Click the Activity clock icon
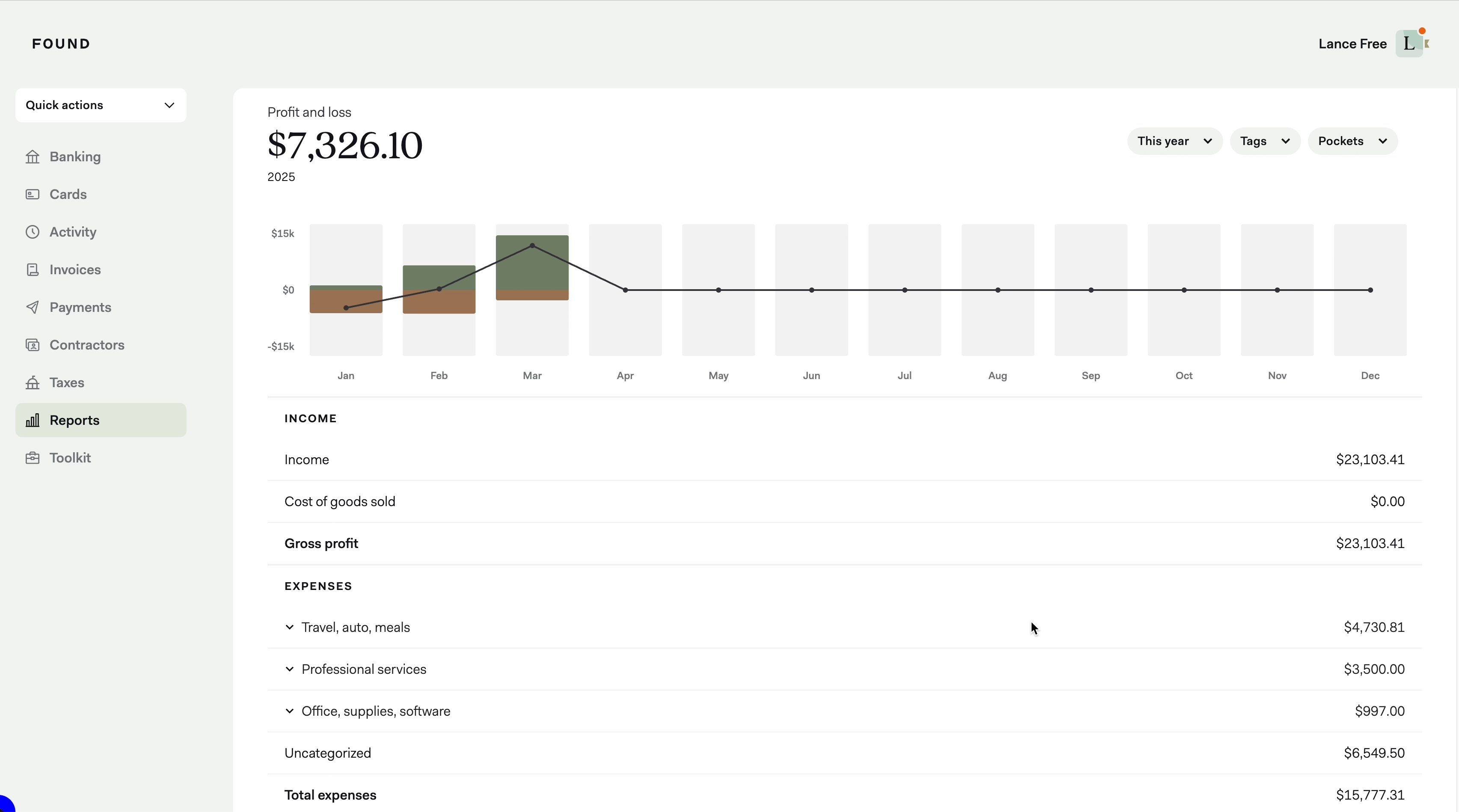1459x812 pixels. tap(32, 232)
